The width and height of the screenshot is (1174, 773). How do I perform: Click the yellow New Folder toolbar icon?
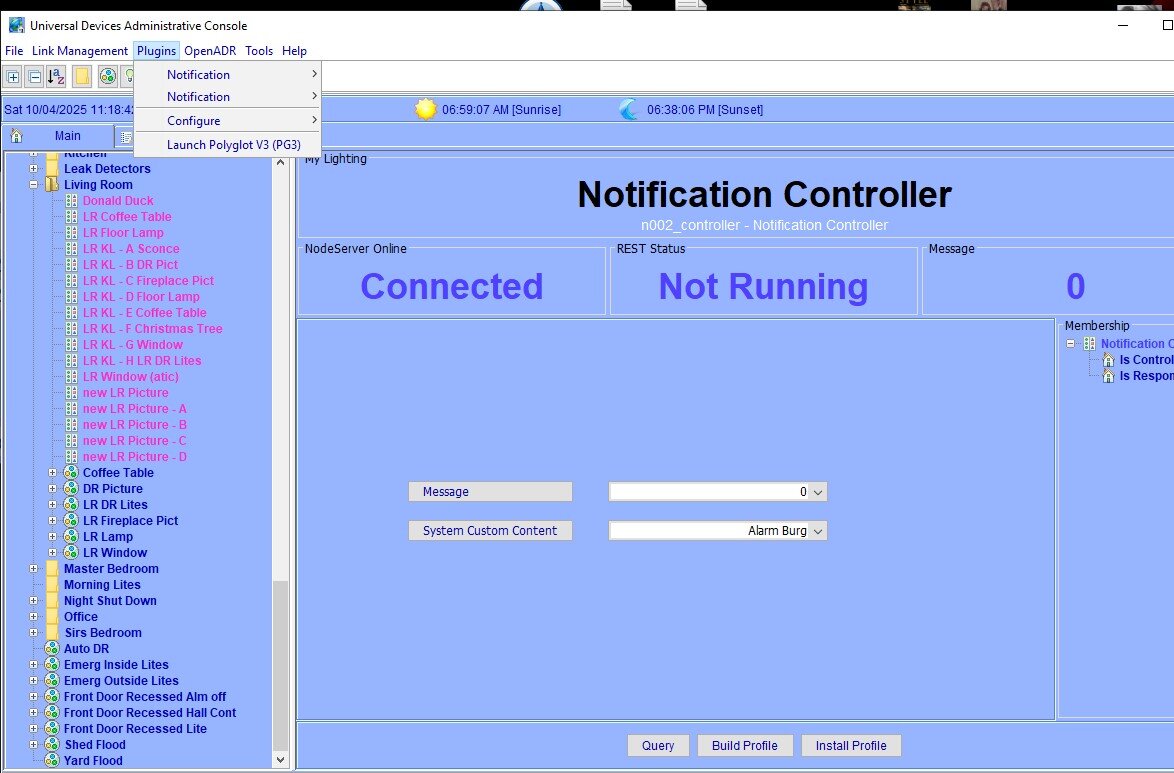pos(82,77)
